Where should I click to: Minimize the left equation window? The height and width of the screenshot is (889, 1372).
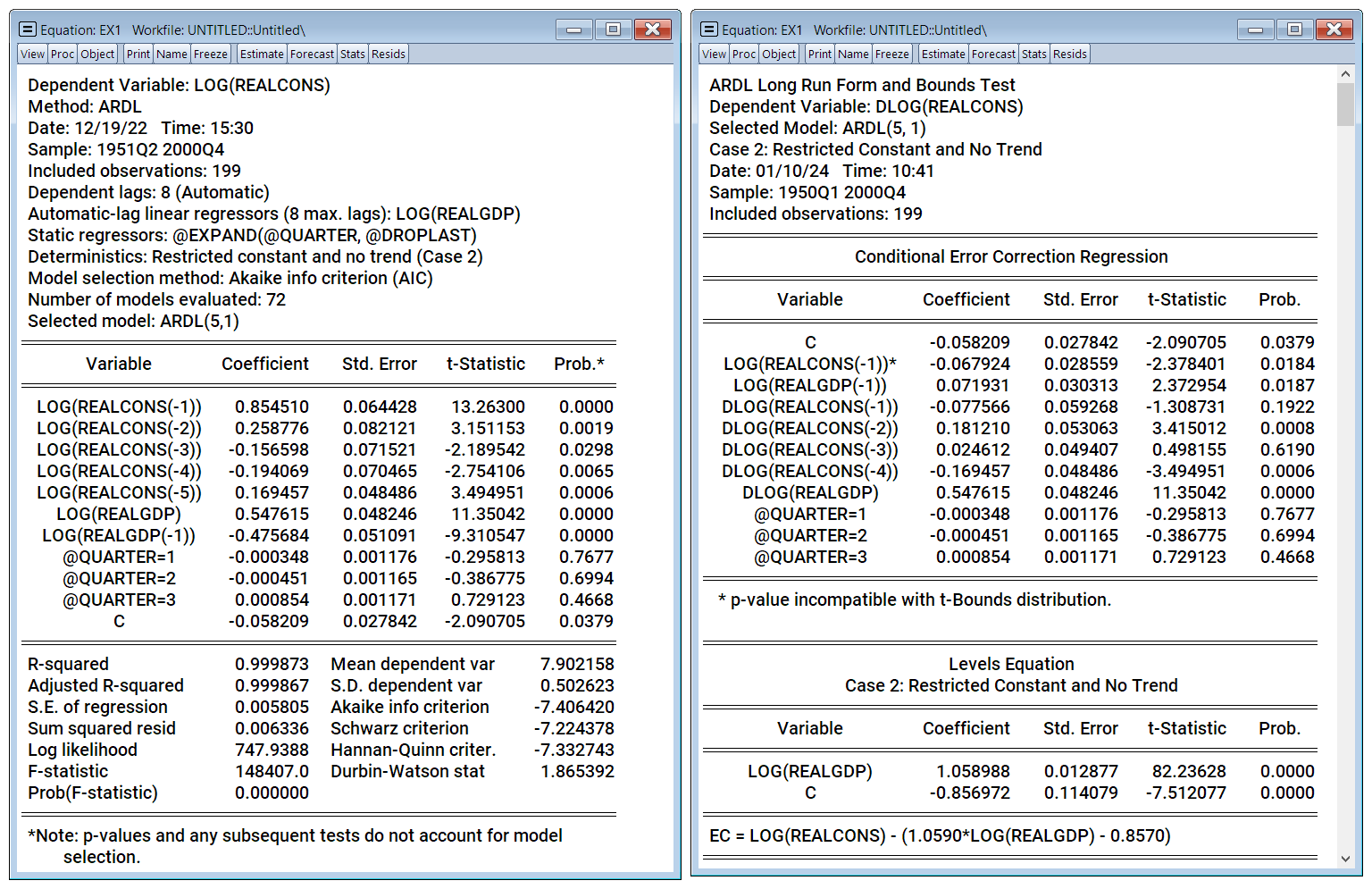point(574,29)
